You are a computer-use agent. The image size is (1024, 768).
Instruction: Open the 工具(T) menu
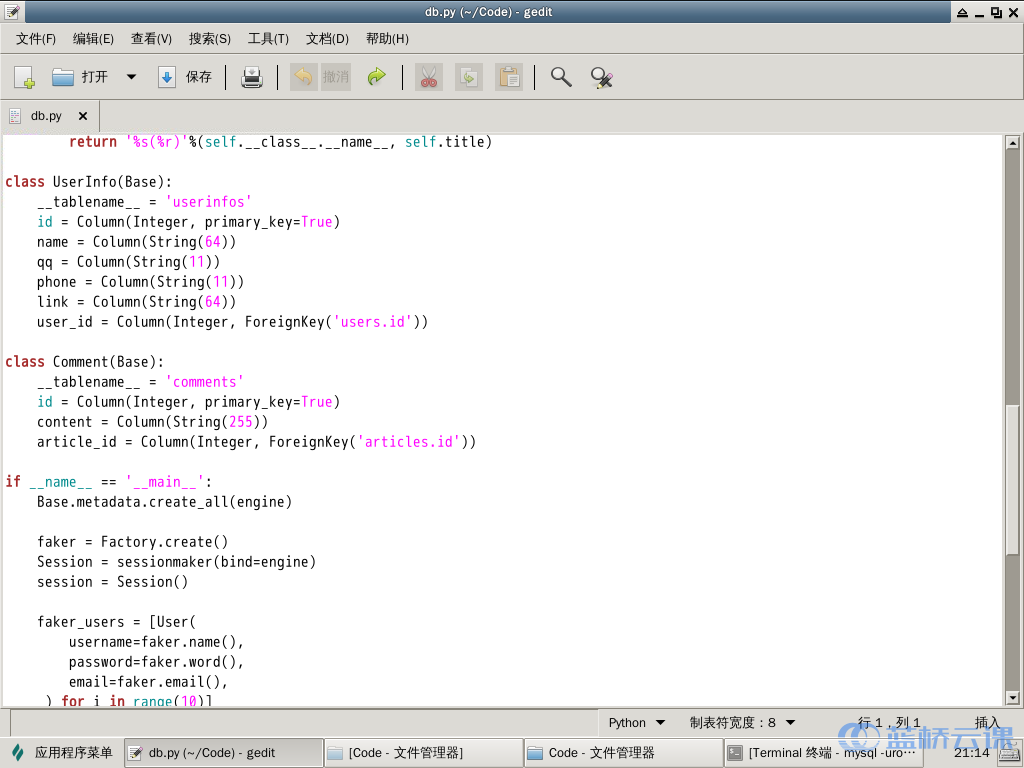[268, 39]
